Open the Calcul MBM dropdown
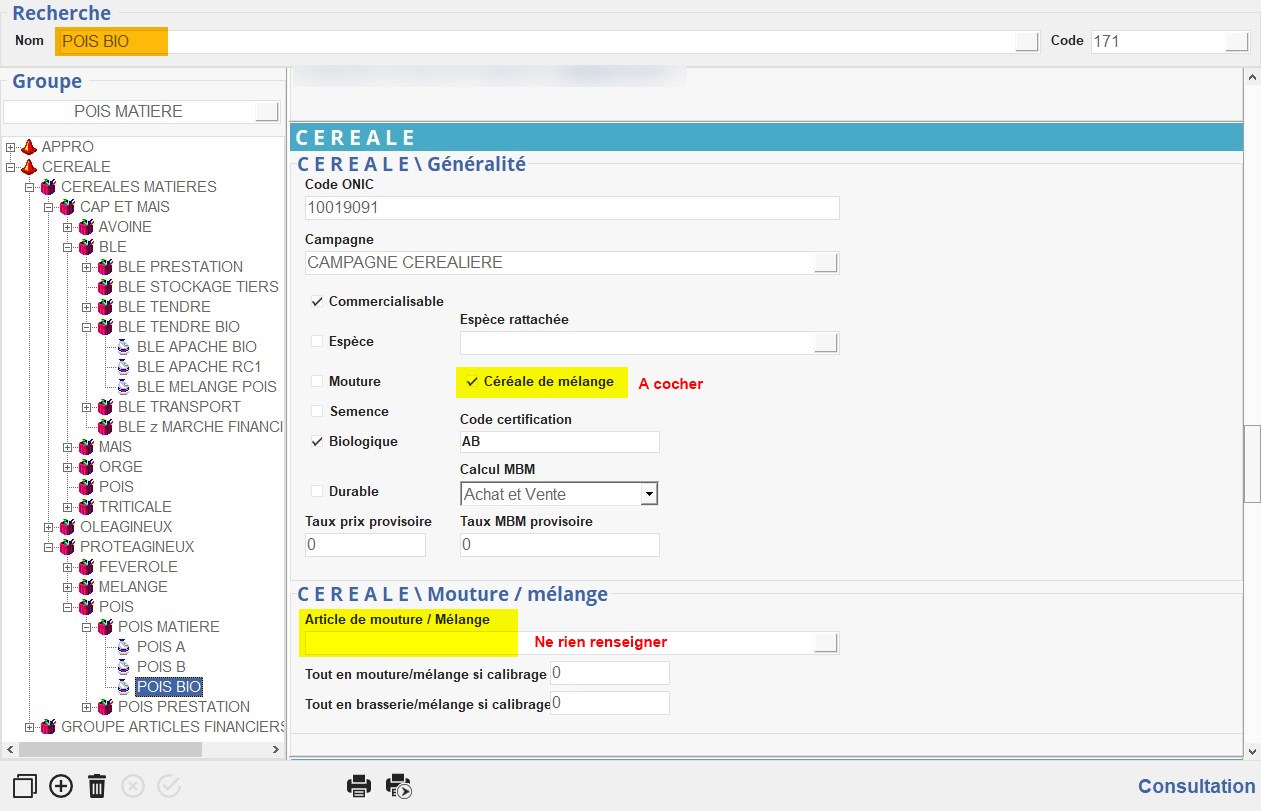Viewport: 1261px width, 811px height. pos(649,494)
